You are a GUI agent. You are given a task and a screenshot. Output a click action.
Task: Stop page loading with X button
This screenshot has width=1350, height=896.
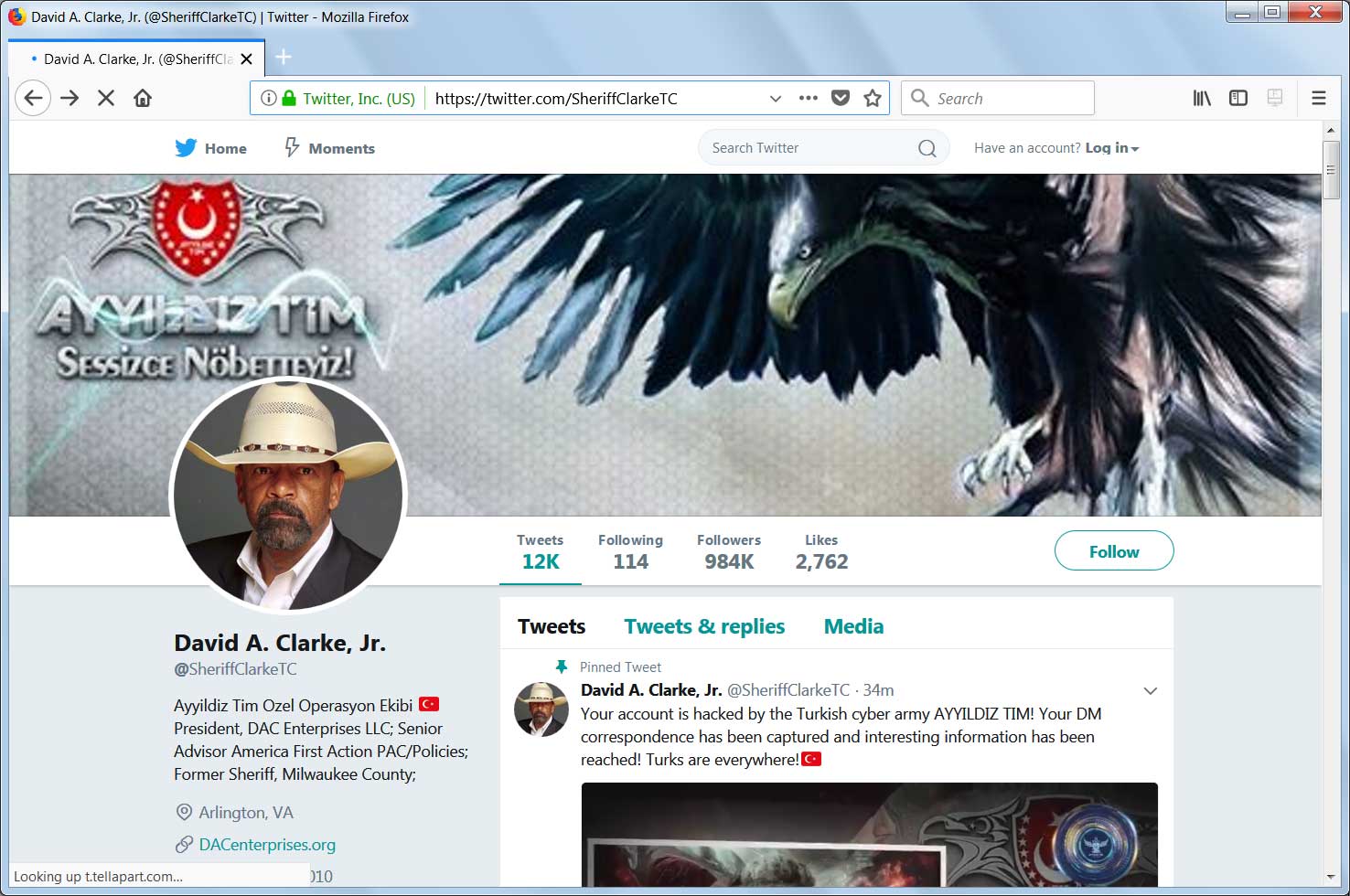tap(106, 98)
